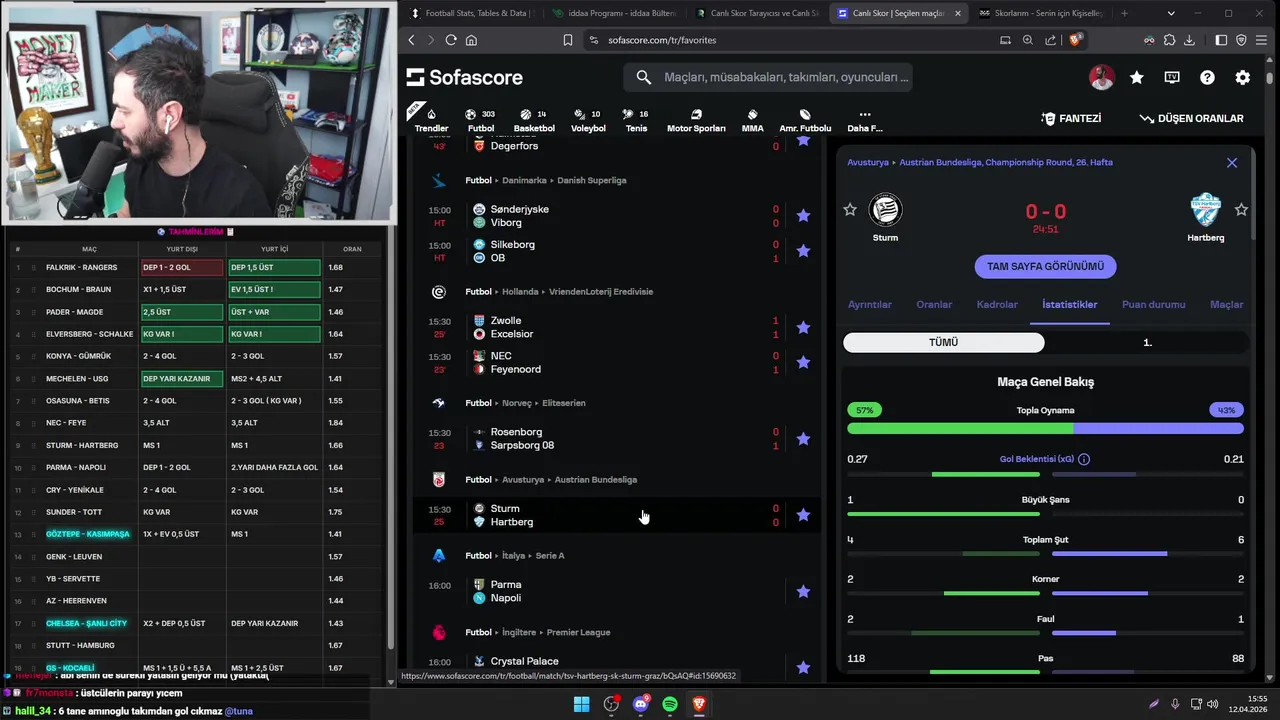The height and width of the screenshot is (720, 1280).
Task: Select 1. half statistics period
Action: coord(1147,342)
